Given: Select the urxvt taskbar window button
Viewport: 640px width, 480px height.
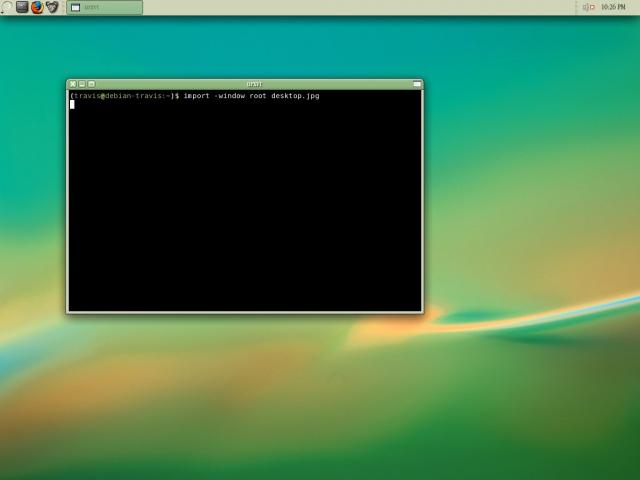Looking at the screenshot, I should 104,7.
